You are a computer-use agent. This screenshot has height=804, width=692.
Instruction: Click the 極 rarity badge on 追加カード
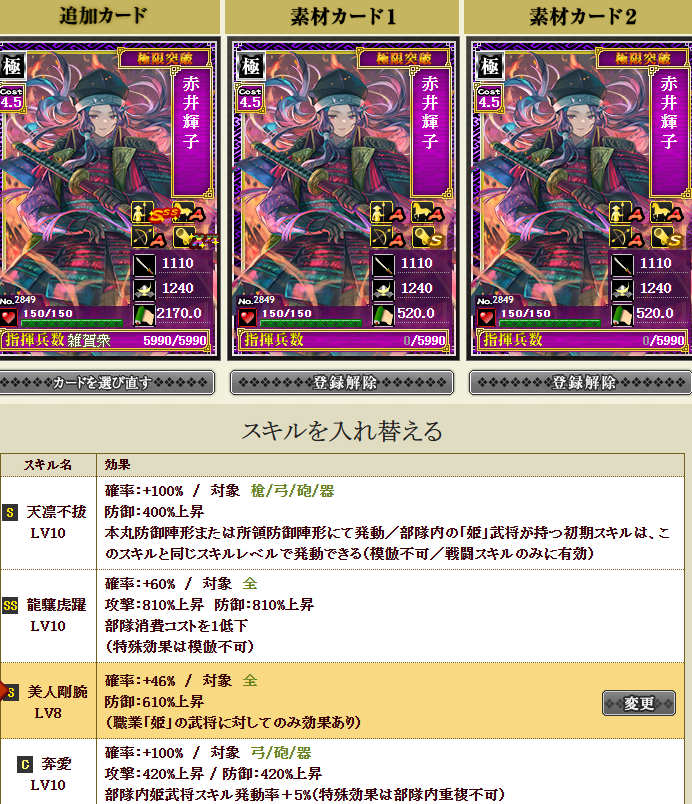pyautogui.click(x=11, y=66)
